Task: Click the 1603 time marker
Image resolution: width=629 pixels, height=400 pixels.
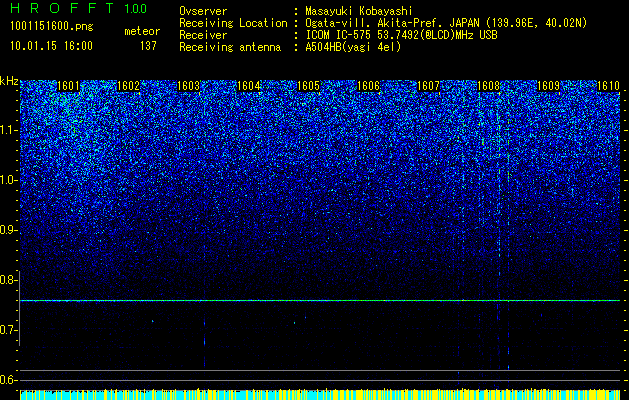Action: [188, 86]
